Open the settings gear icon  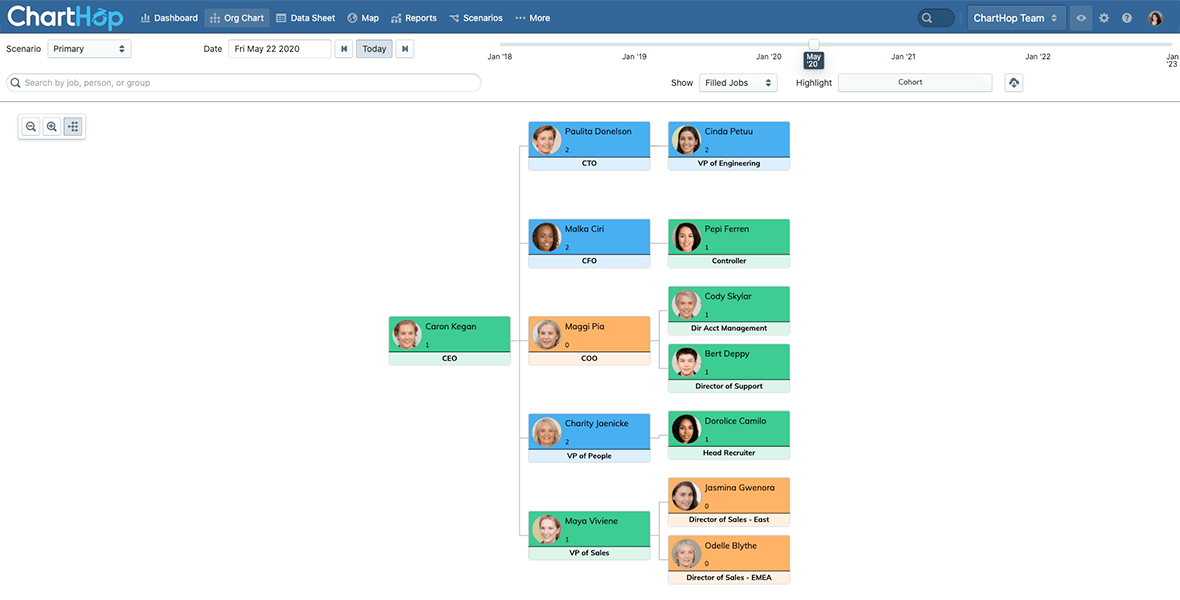point(1104,18)
